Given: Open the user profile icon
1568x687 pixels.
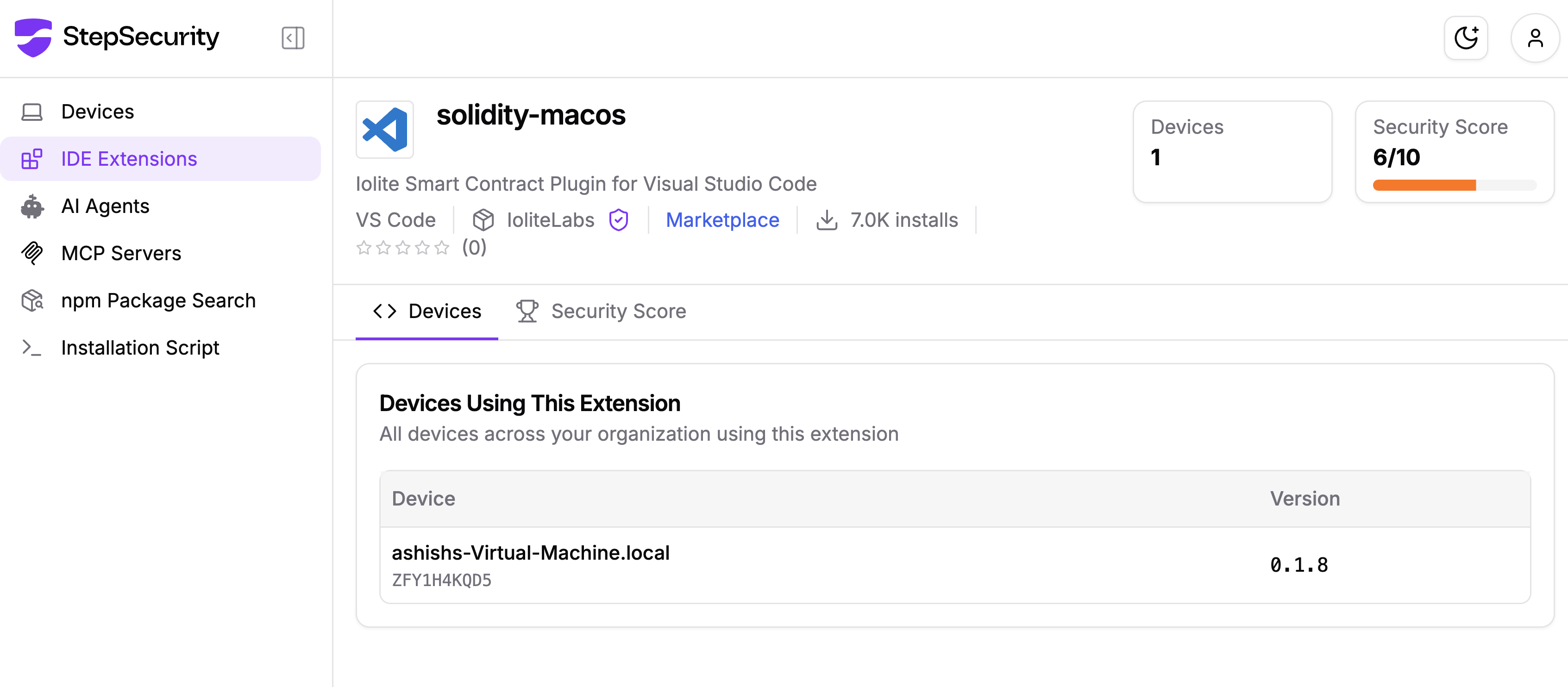Looking at the screenshot, I should tap(1535, 37).
